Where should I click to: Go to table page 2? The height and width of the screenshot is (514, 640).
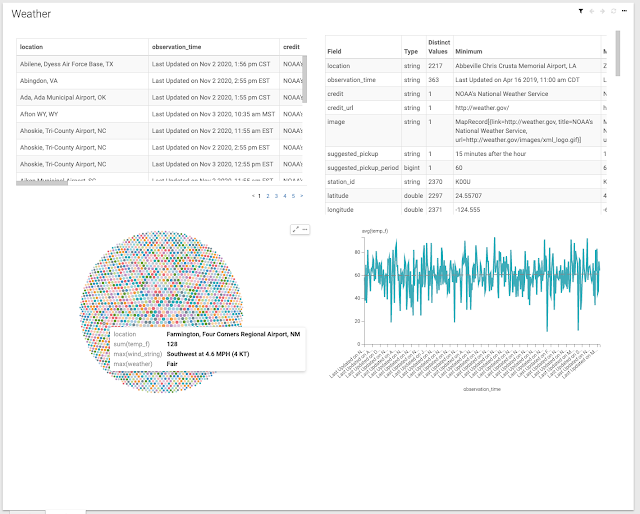pyautogui.click(x=268, y=196)
